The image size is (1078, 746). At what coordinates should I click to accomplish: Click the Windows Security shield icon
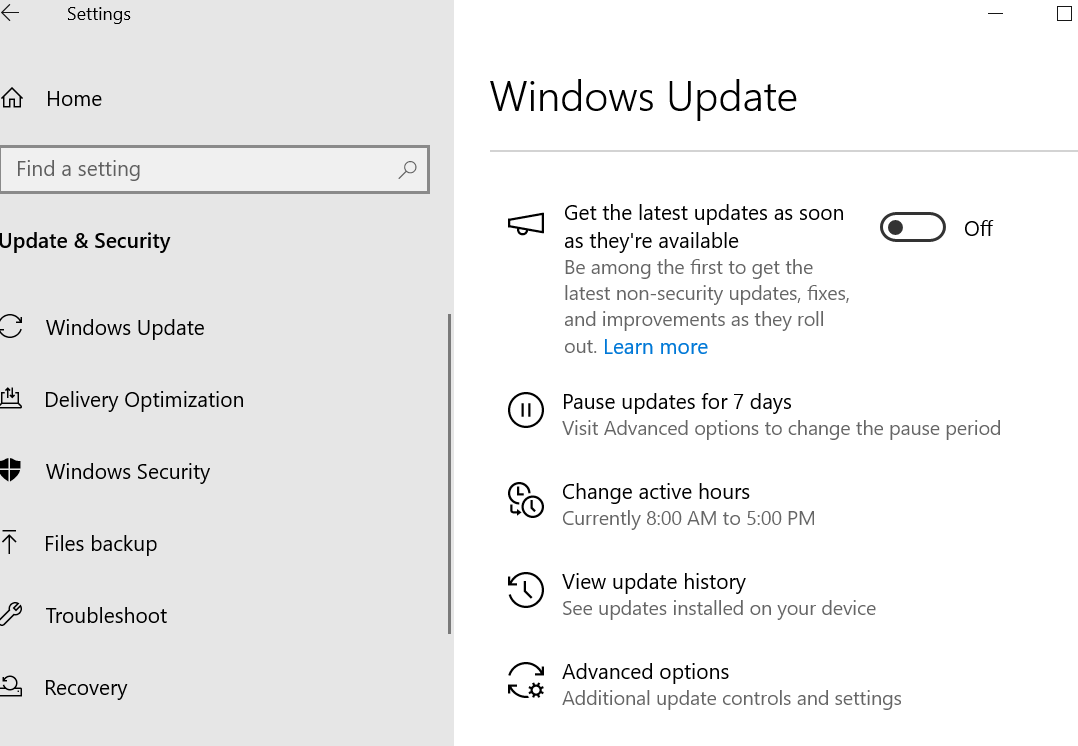coord(10,470)
